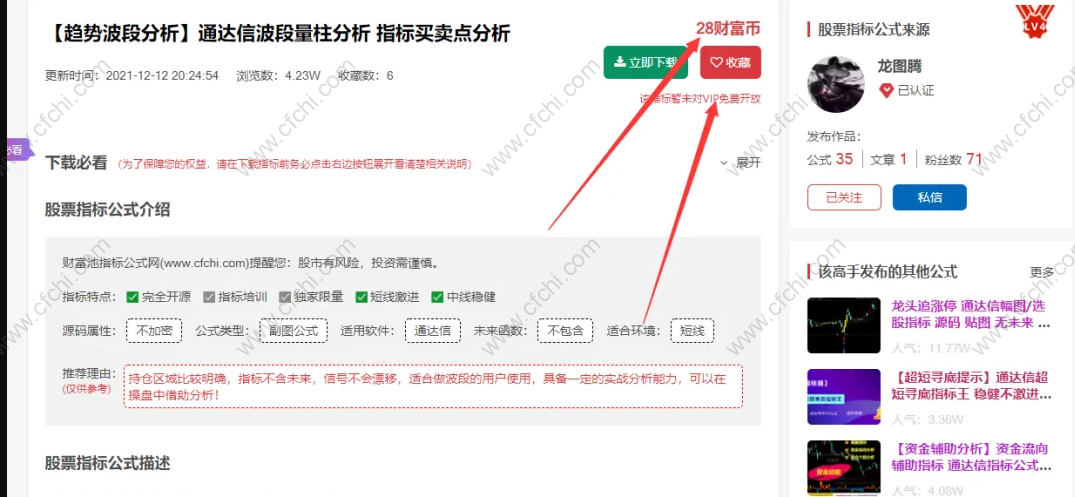Click the download icon in 立即下载
The width and height of the screenshot is (1075, 497).
(x=620, y=62)
